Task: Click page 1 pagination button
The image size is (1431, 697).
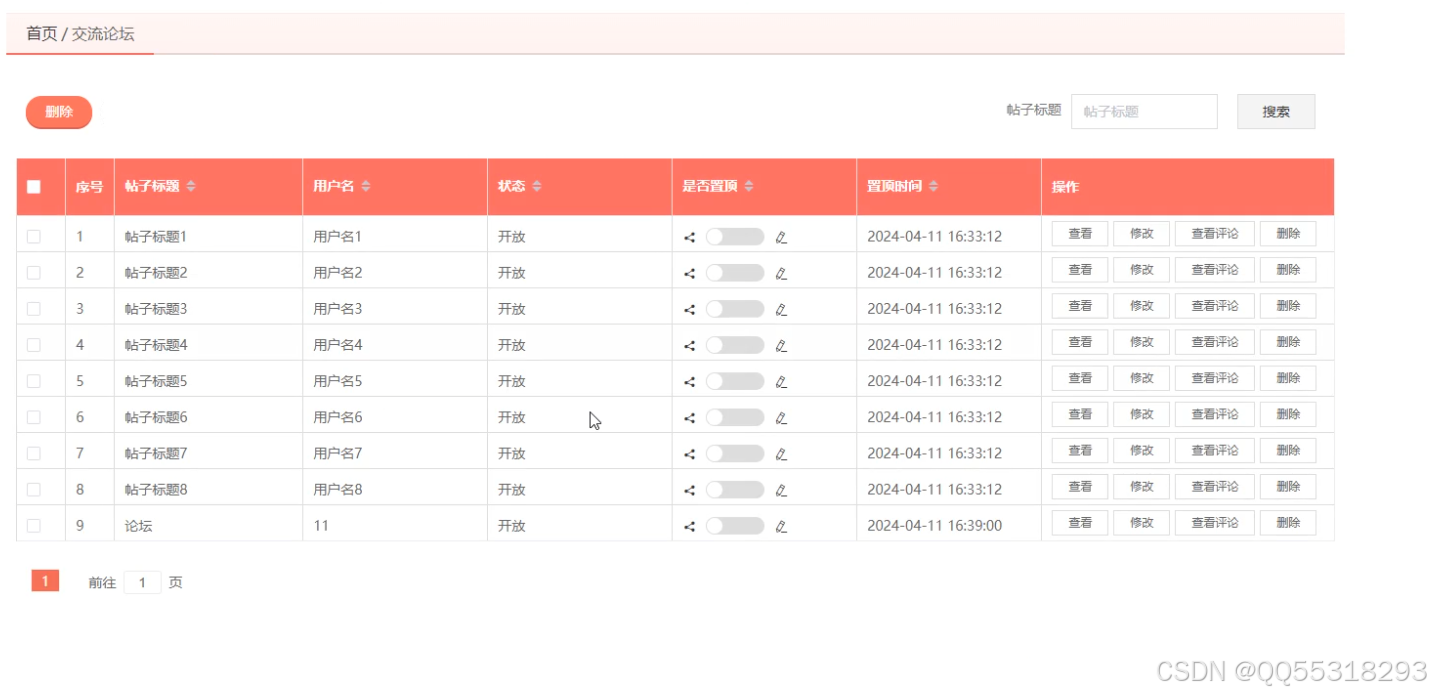Action: [x=45, y=581]
